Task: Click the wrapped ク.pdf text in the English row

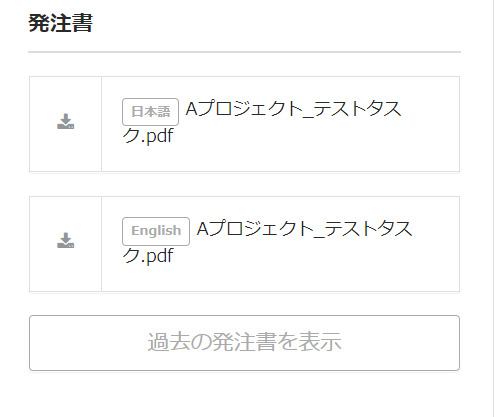Action: click(148, 256)
